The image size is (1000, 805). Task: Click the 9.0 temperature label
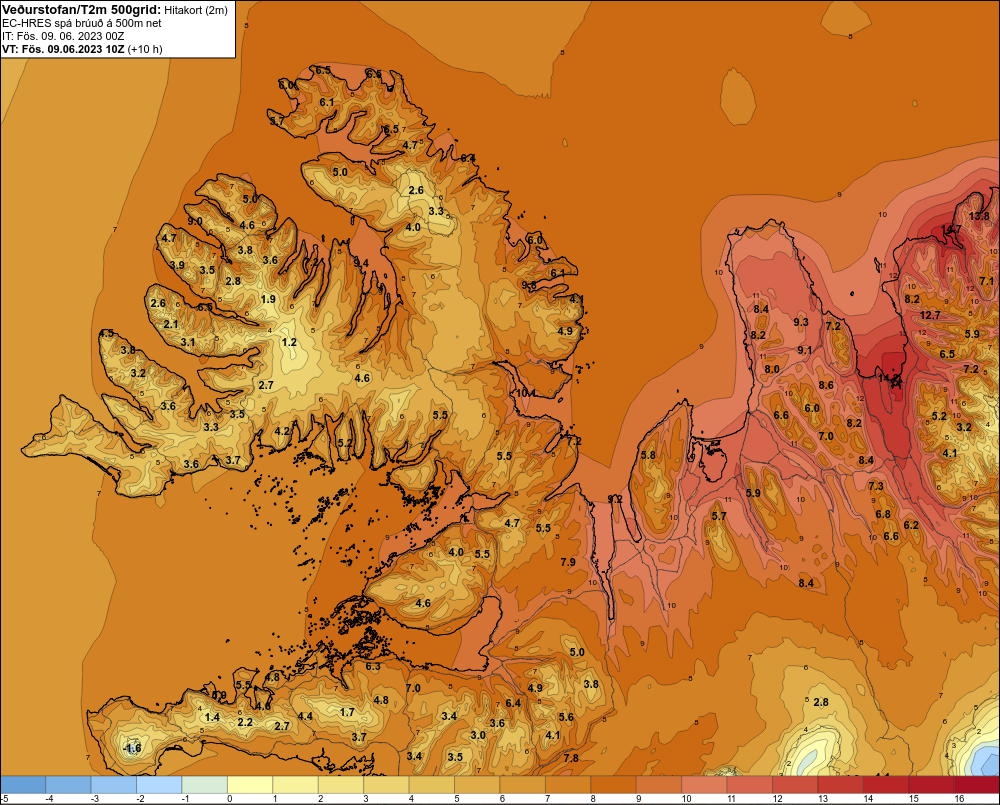tap(195, 221)
